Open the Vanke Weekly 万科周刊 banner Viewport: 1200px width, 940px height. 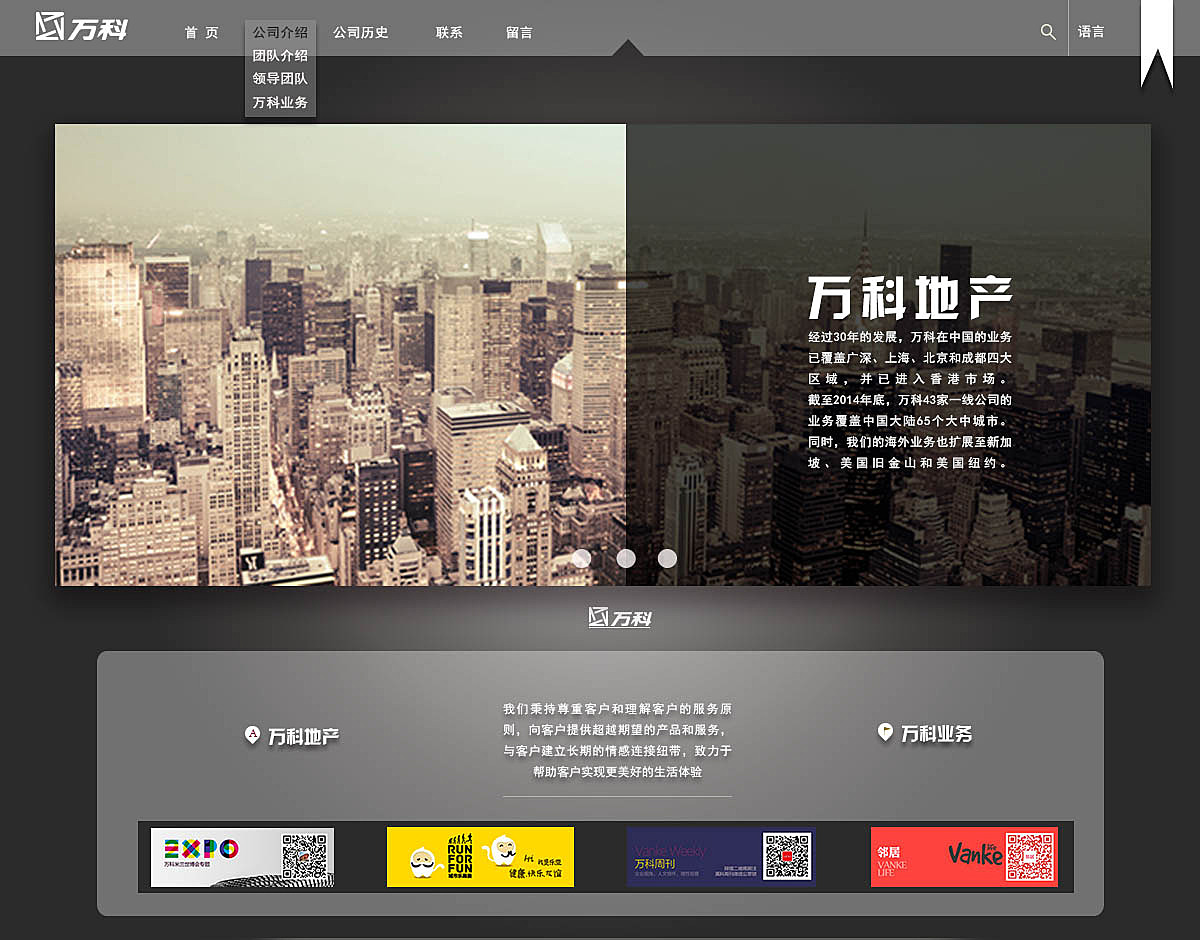click(x=721, y=857)
